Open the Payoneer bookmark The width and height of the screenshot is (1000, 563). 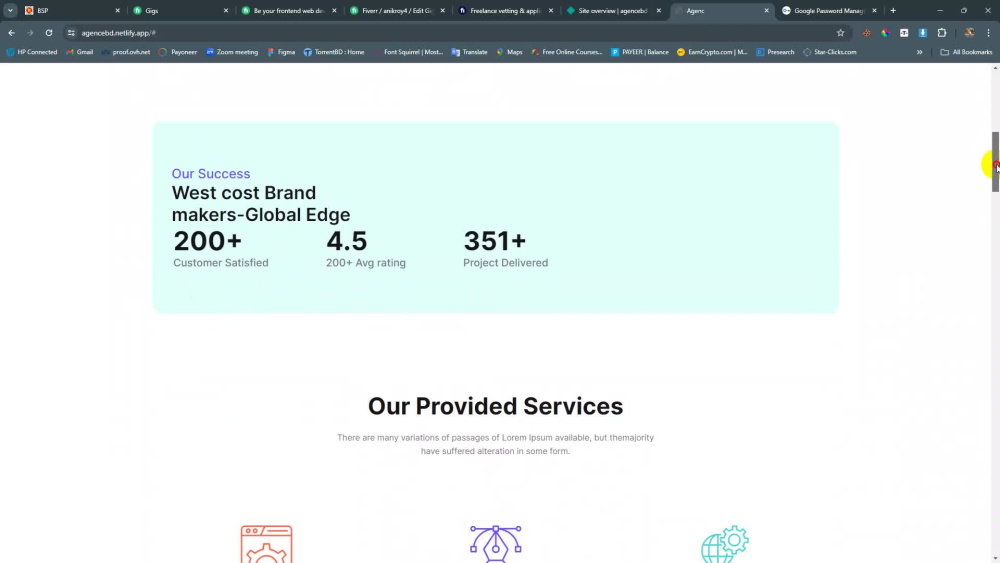coord(178,52)
